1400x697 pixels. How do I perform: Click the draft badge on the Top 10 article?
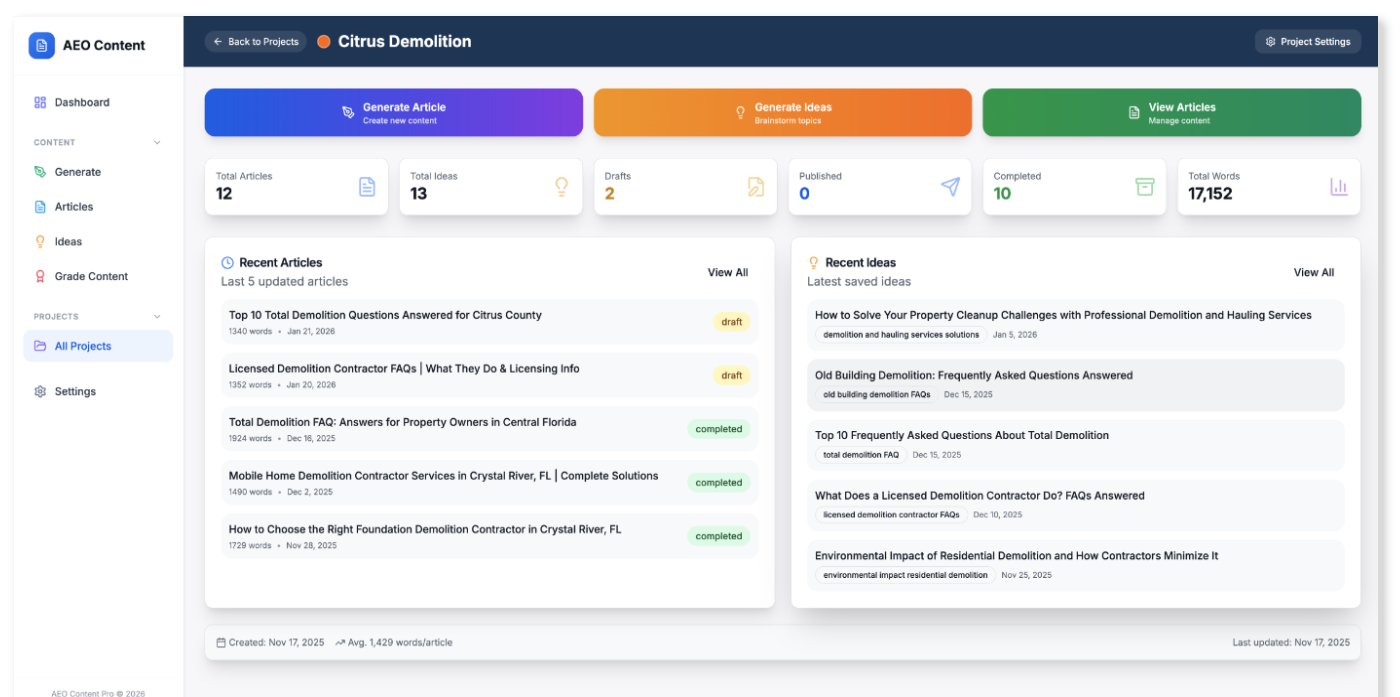pyautogui.click(x=731, y=321)
